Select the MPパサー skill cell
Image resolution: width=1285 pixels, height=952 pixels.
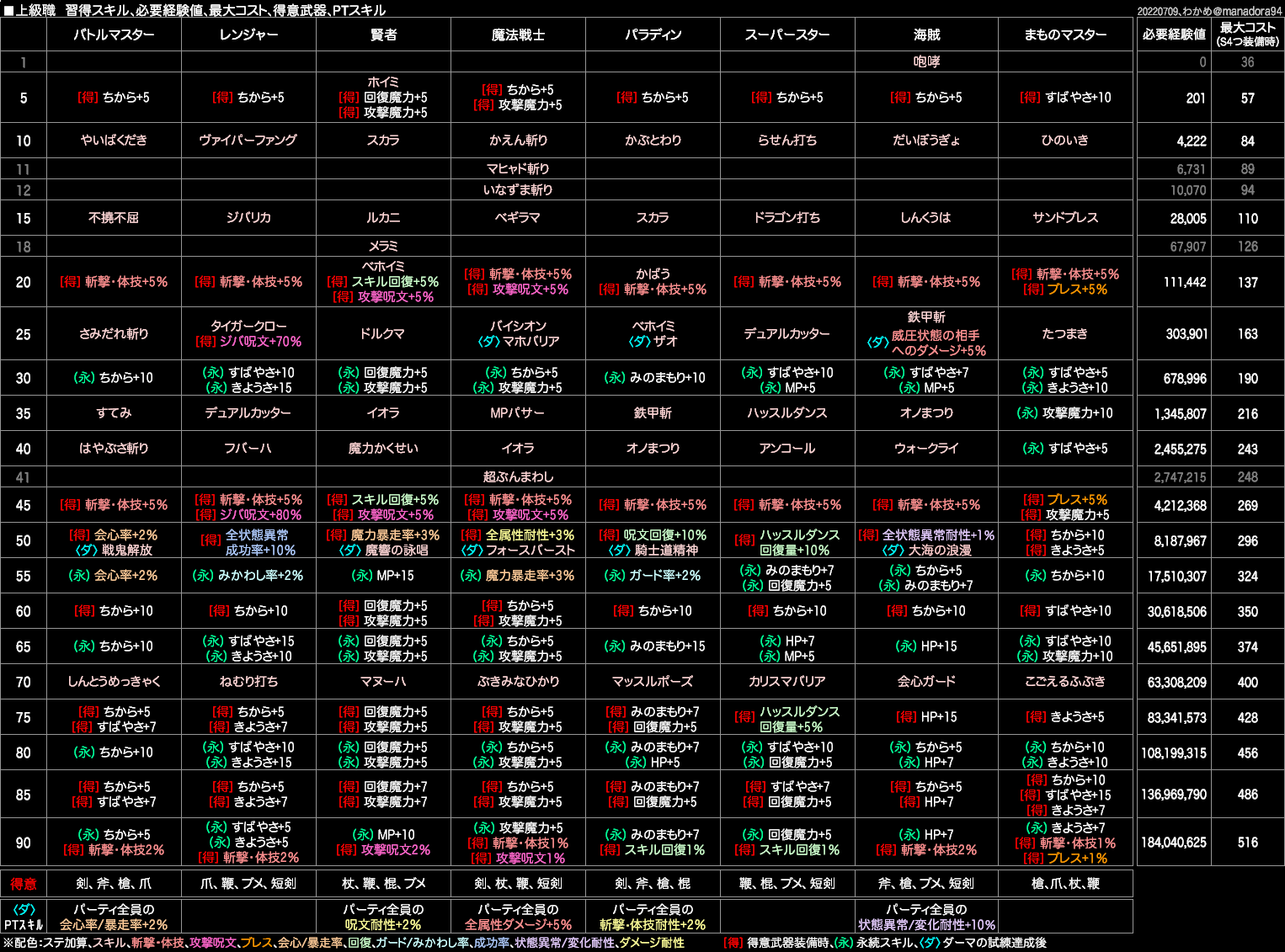[518, 413]
